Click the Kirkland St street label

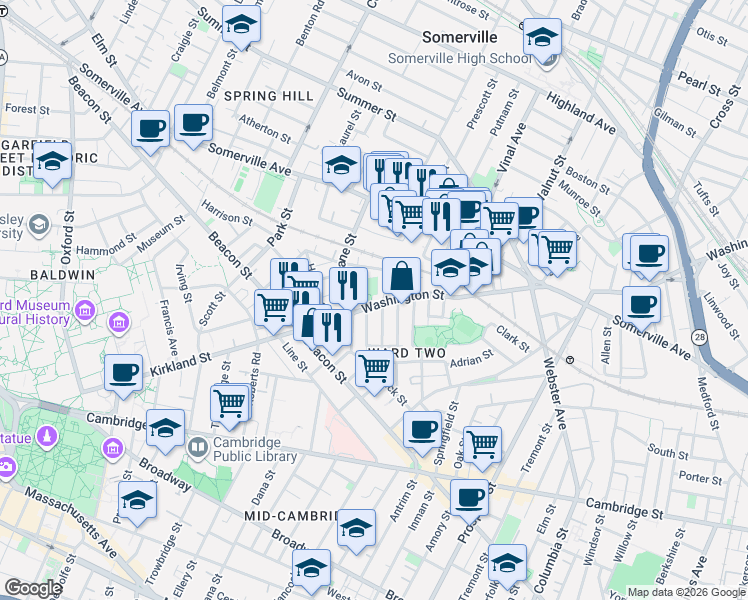coord(181,364)
